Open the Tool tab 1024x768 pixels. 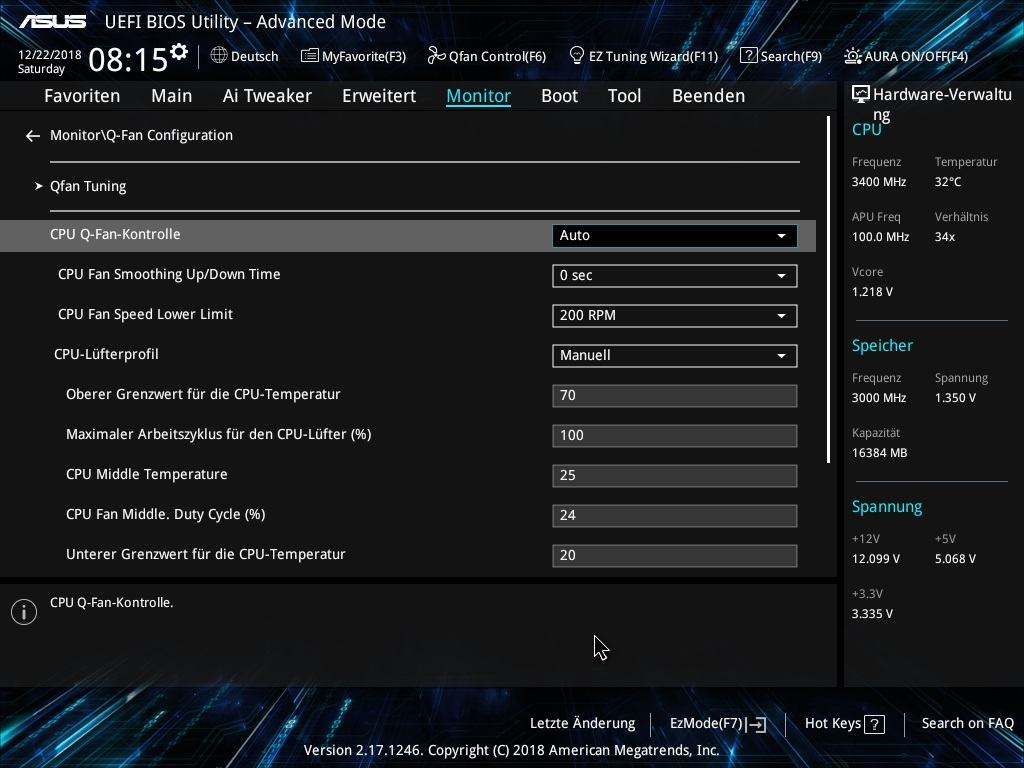point(624,96)
